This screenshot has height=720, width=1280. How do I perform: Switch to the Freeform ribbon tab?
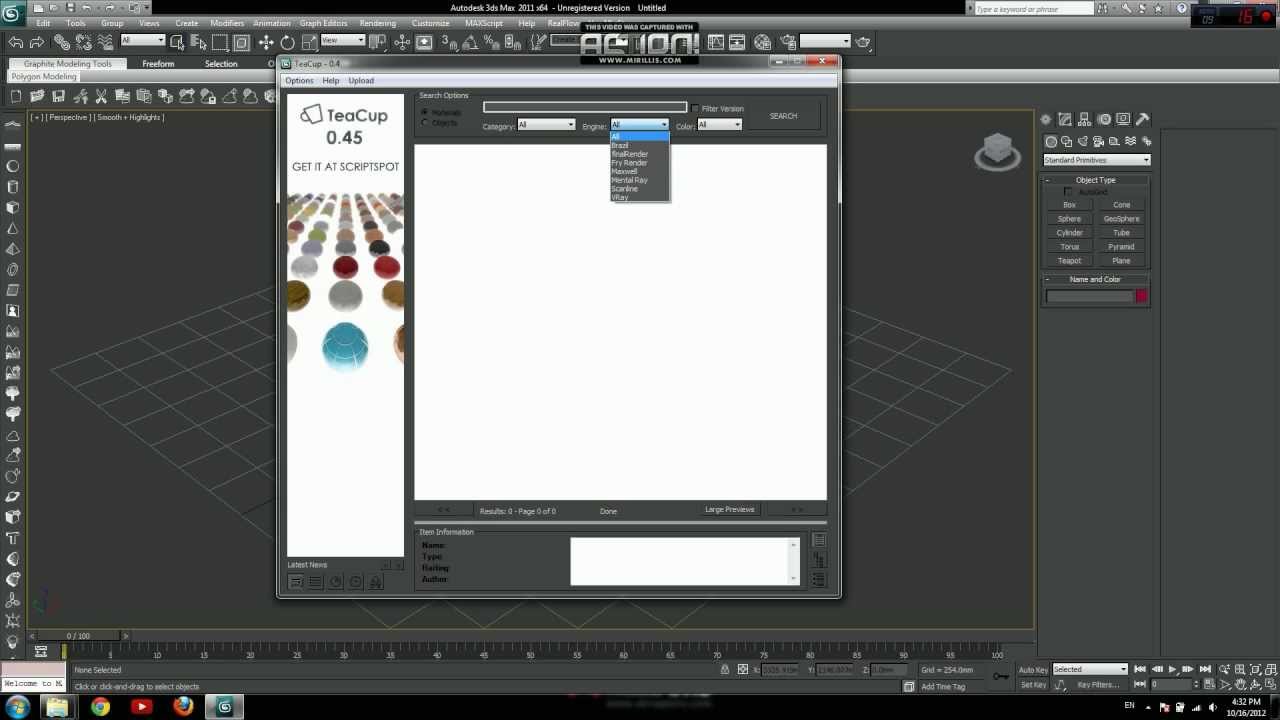click(158, 64)
